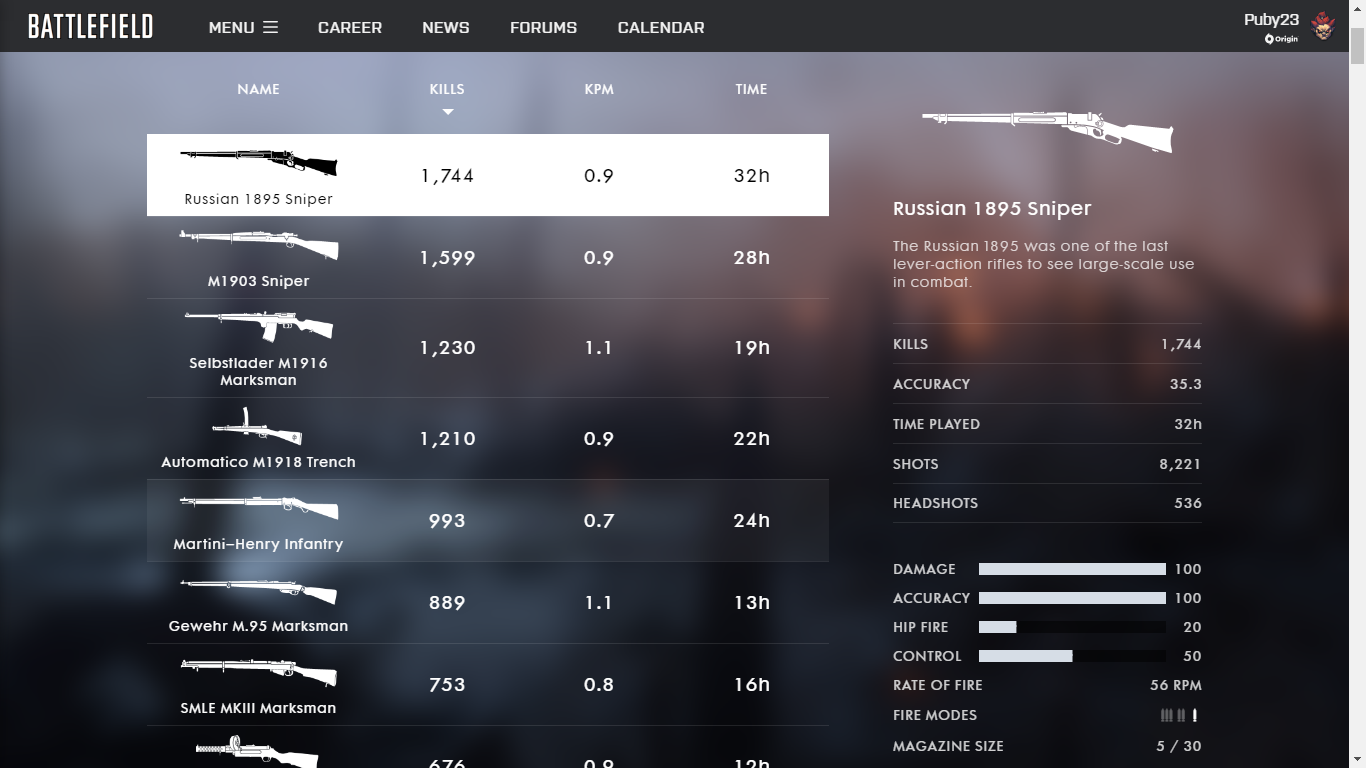The height and width of the screenshot is (768, 1366).
Task: Click the 889 kills value
Action: pos(447,603)
